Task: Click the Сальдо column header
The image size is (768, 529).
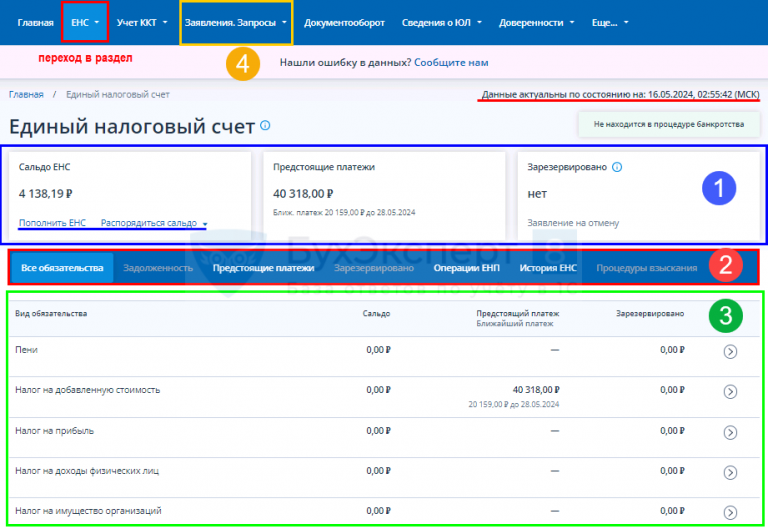Action: coord(376,313)
